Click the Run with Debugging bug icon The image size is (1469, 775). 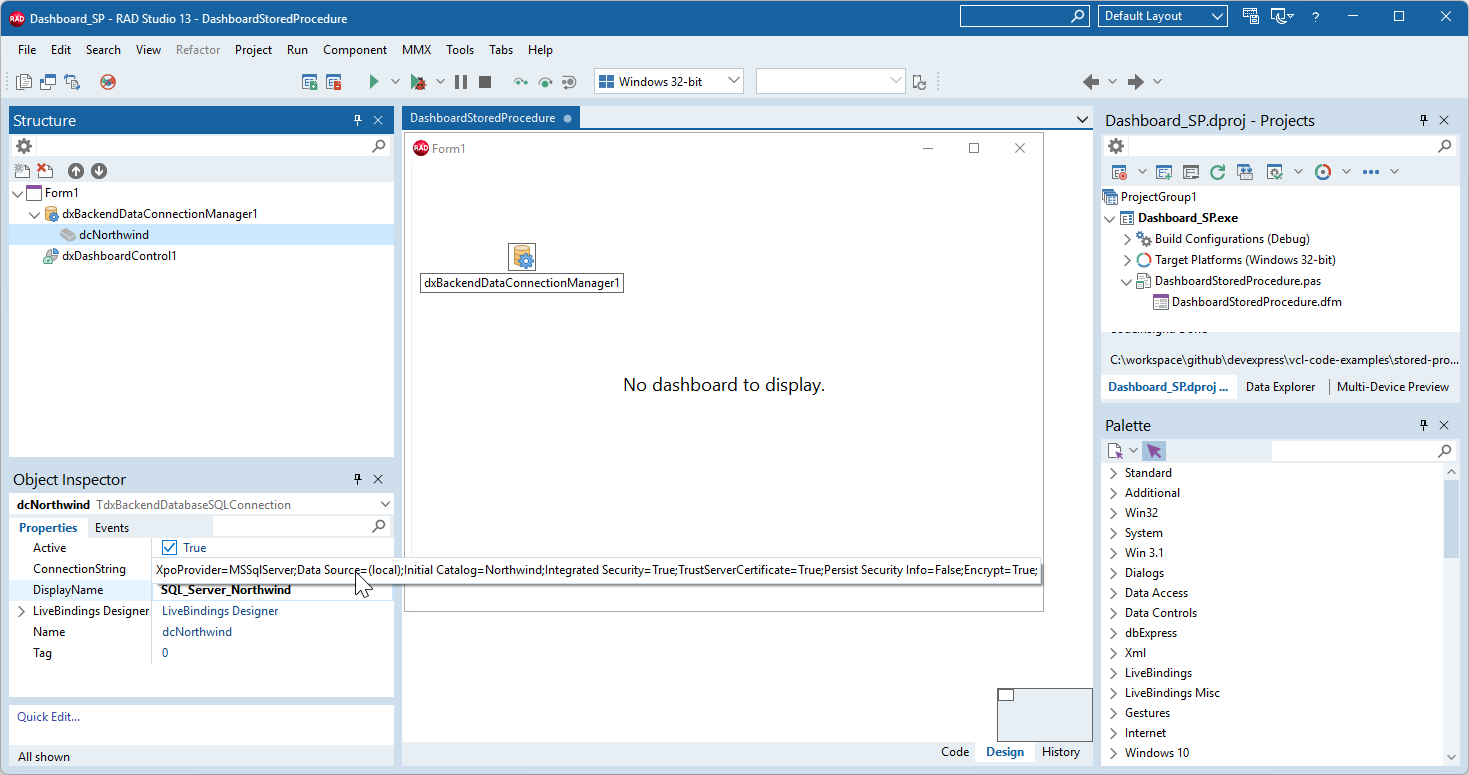[x=419, y=82]
